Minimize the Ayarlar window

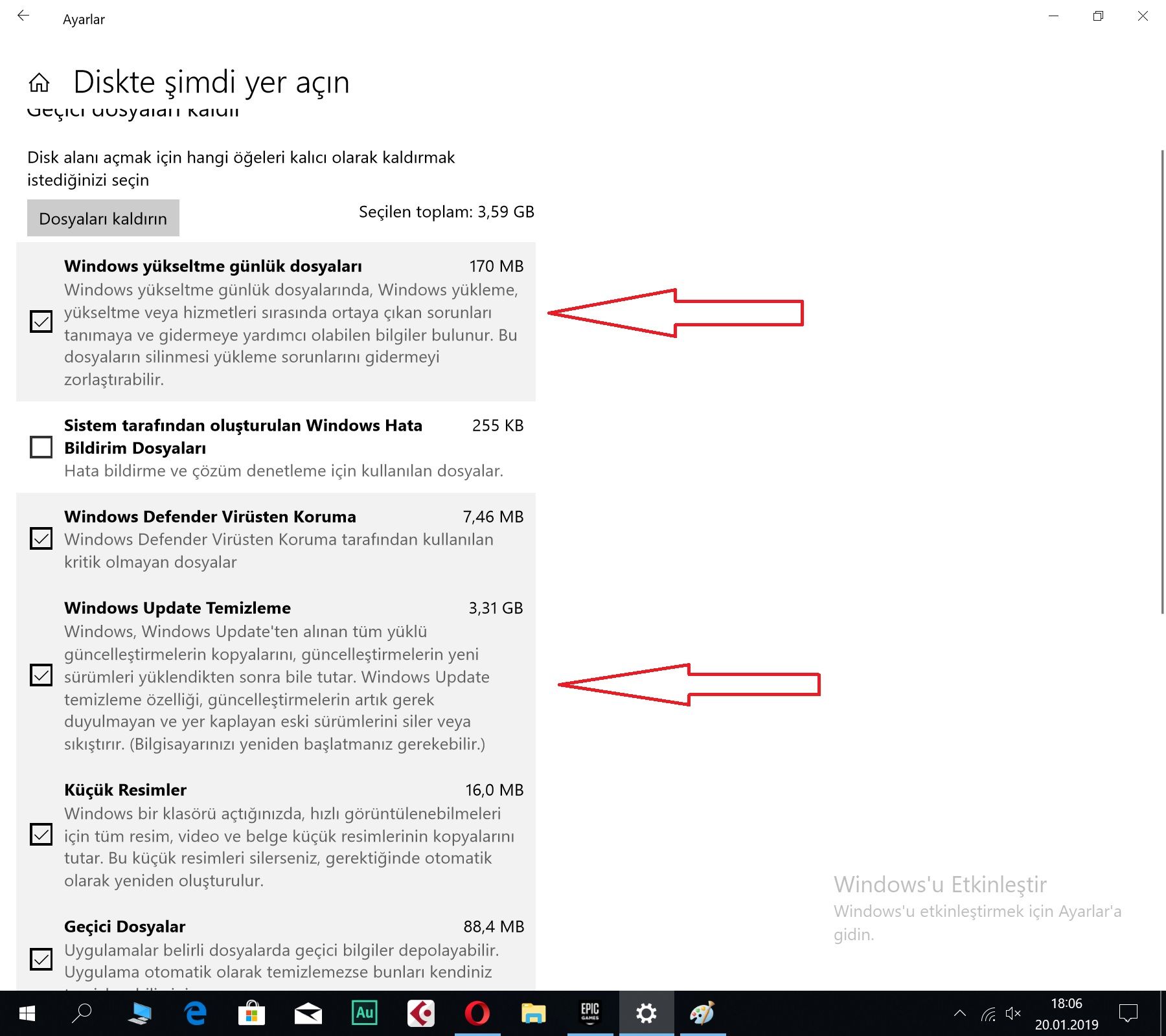point(1053,16)
